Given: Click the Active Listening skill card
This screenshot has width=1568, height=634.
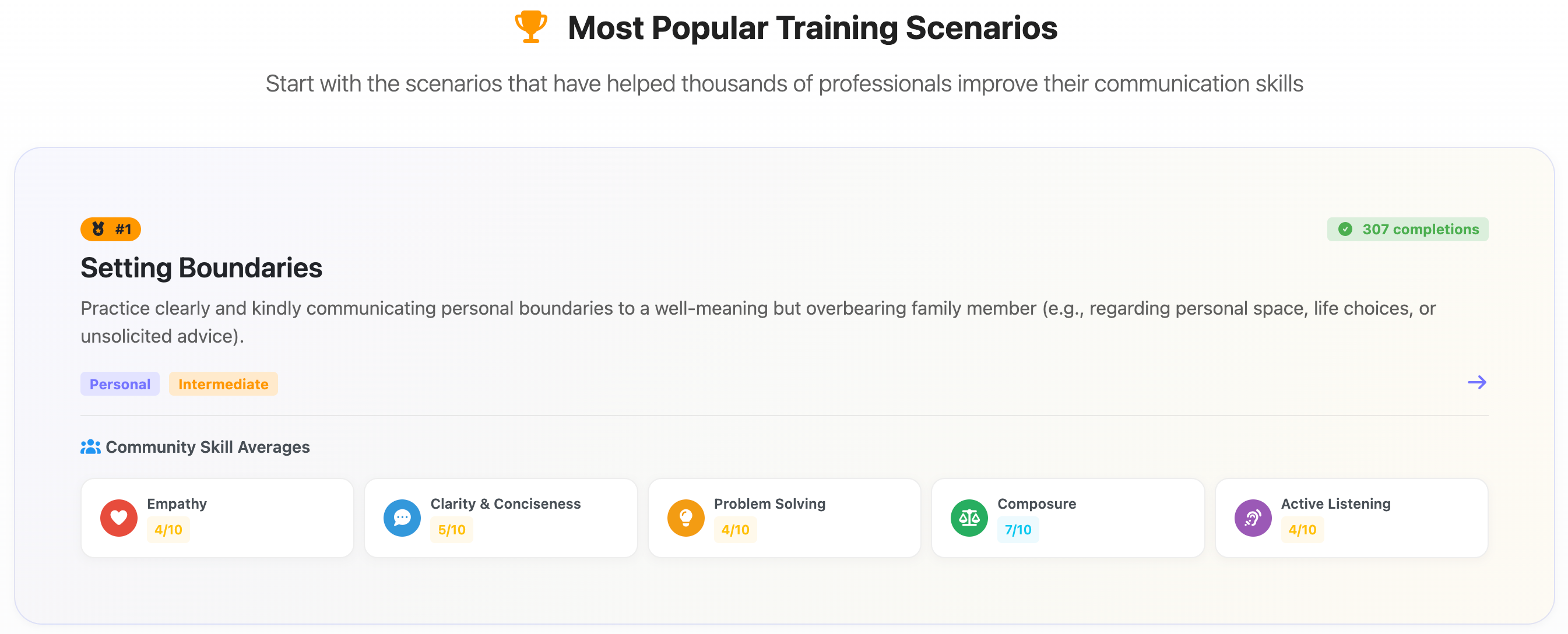Looking at the screenshot, I should (x=1351, y=518).
